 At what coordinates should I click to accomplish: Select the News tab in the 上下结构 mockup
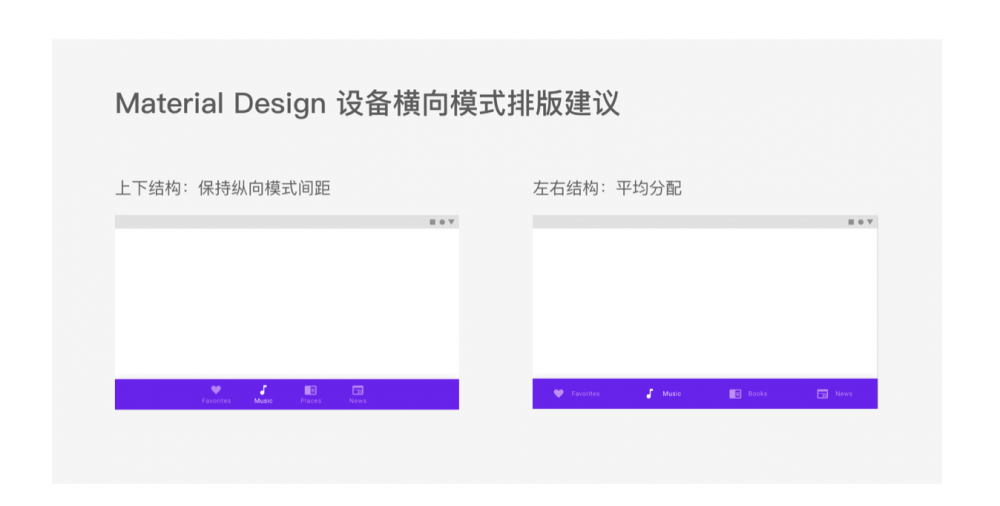(x=358, y=394)
